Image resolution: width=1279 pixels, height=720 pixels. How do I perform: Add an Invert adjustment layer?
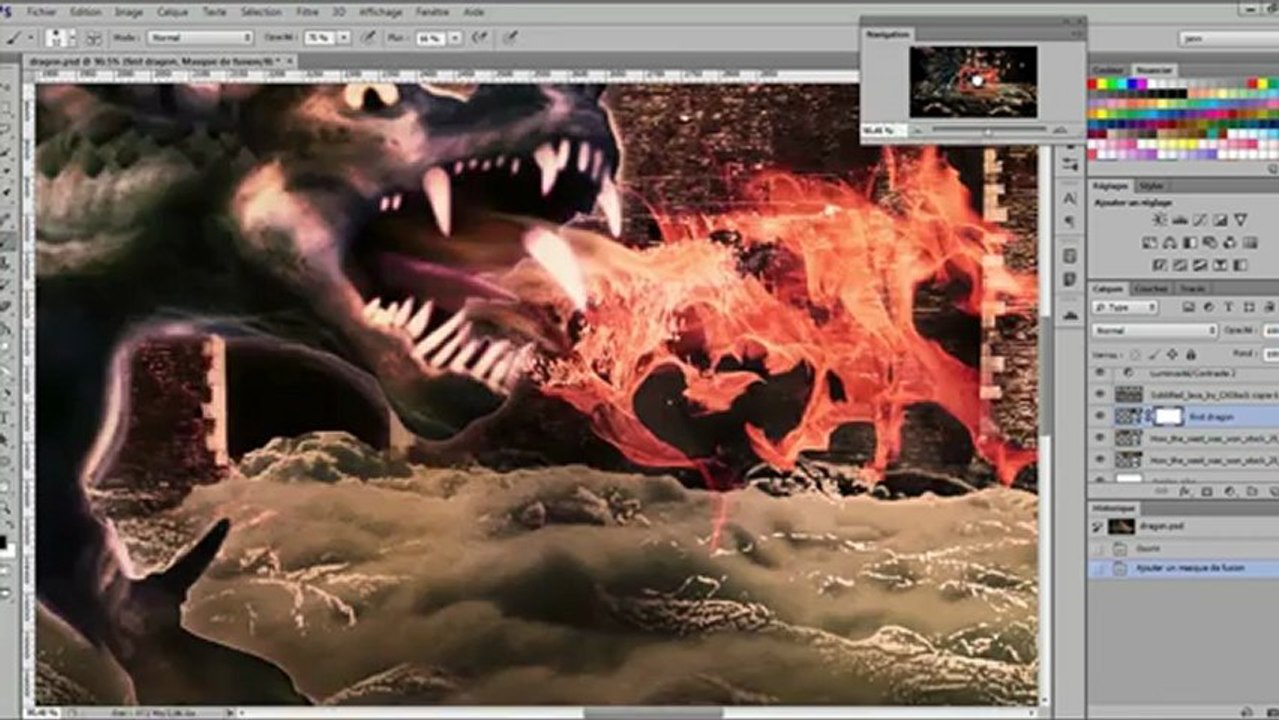click(x=1160, y=264)
